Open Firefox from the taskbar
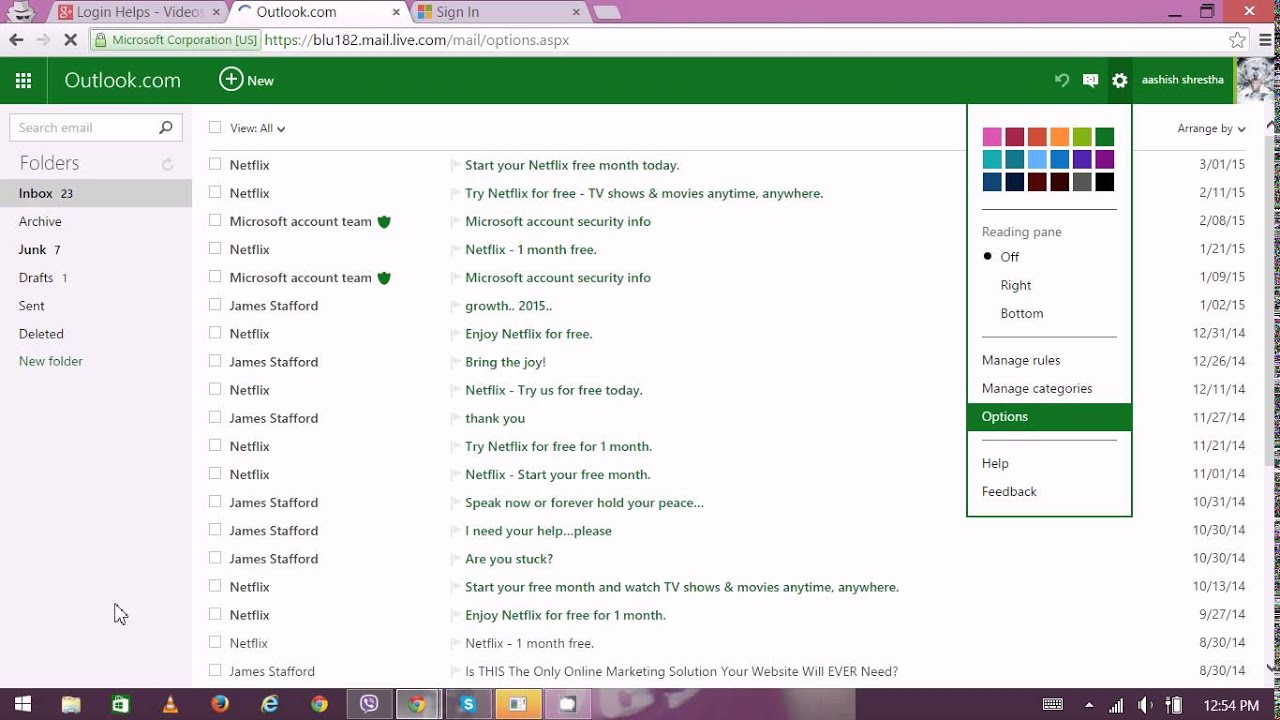This screenshot has height=720, width=1280. point(220,704)
